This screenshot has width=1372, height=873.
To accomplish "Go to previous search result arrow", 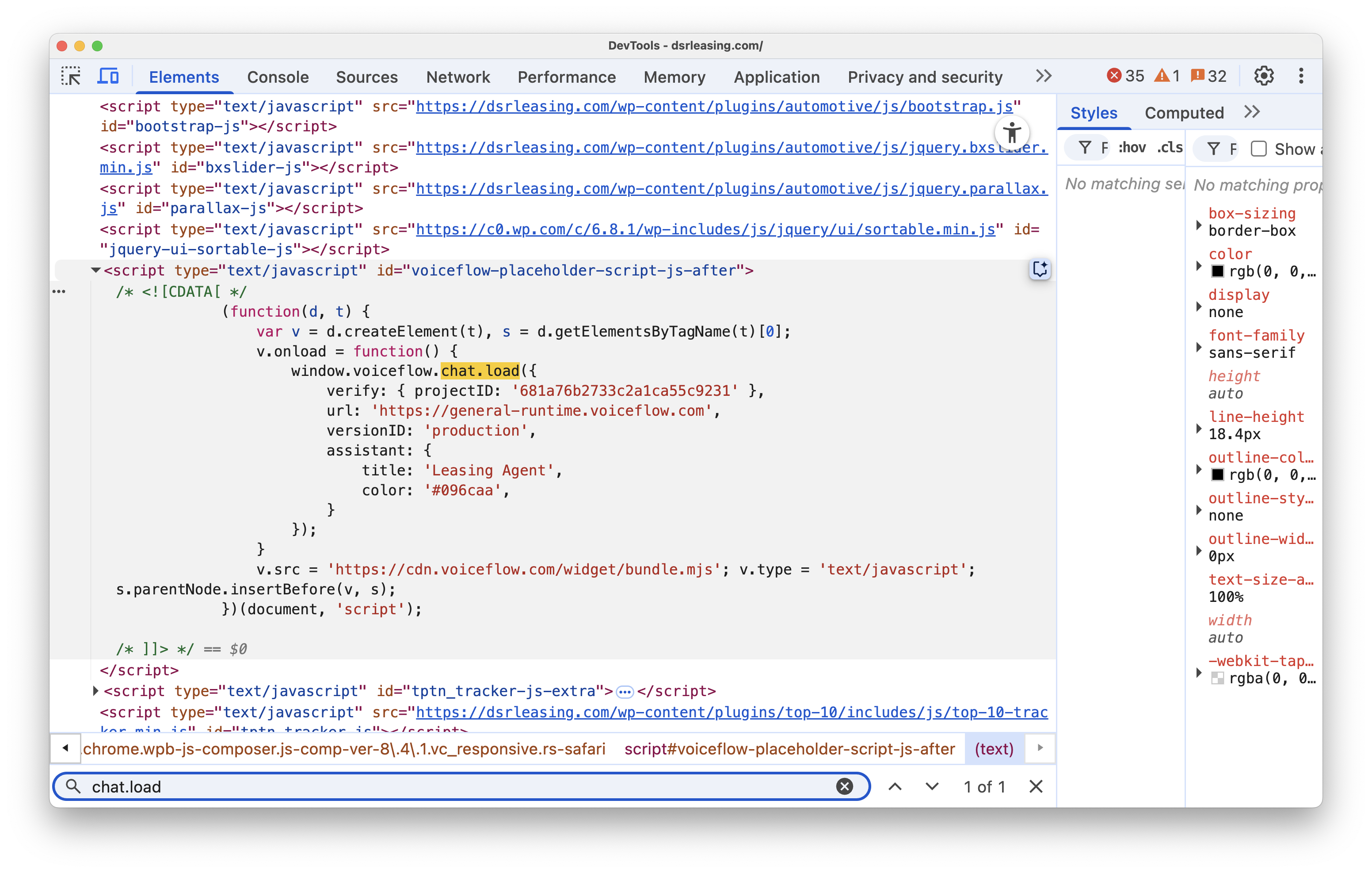I will pyautogui.click(x=895, y=786).
